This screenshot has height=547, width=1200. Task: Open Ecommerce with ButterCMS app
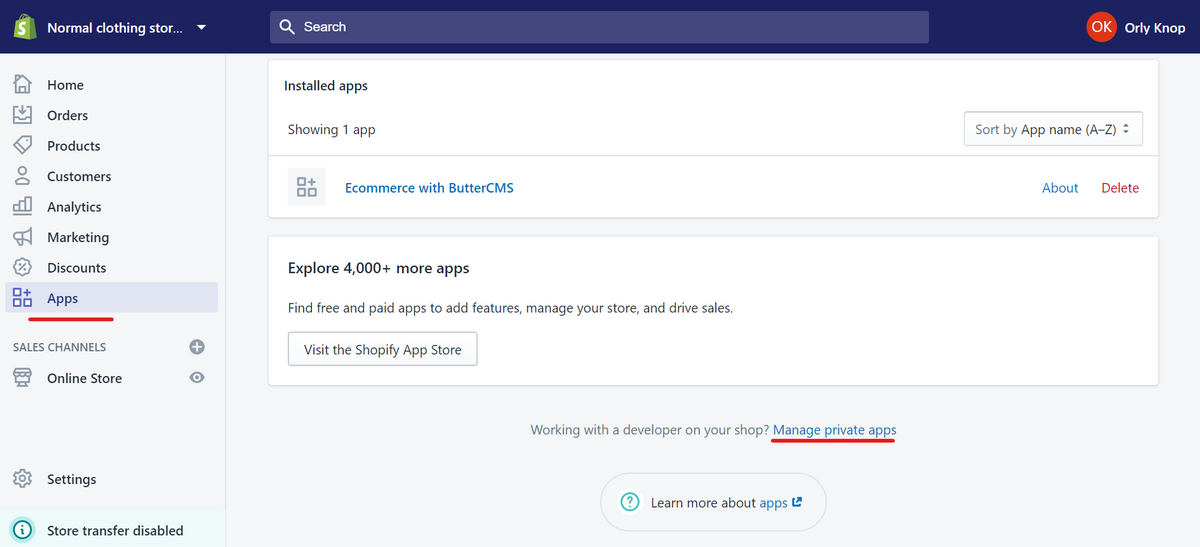[x=429, y=188]
